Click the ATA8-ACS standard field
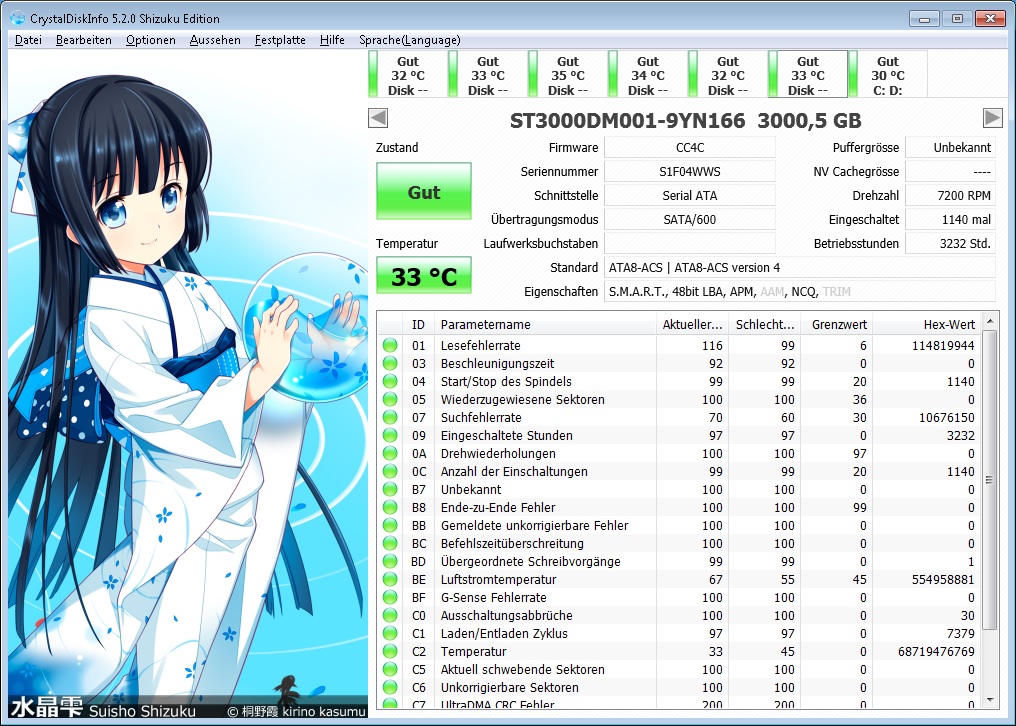 (x=800, y=268)
